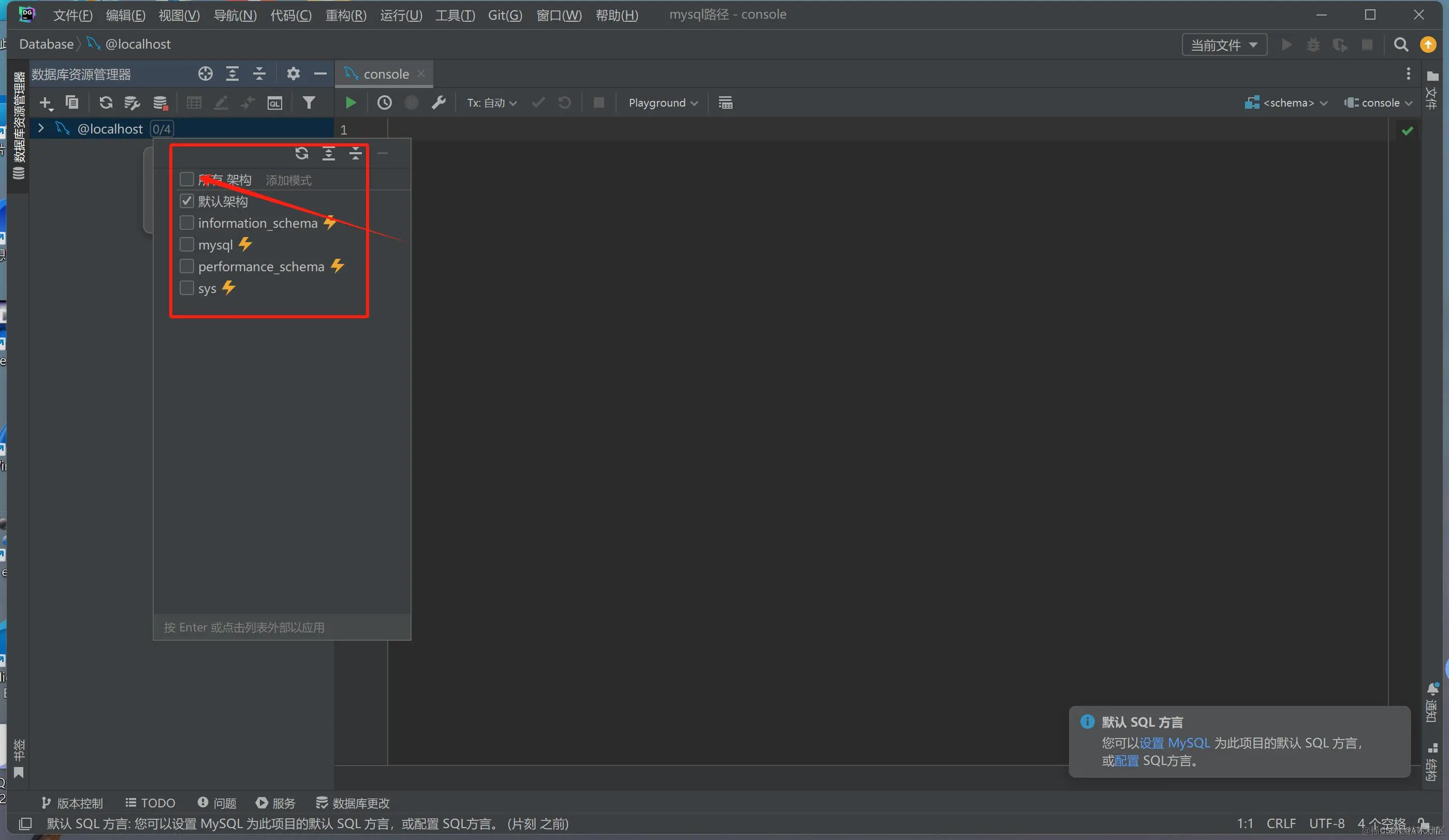1449x840 pixels.
Task: Click the 设置 MySQL link in the notification
Action: click(x=1174, y=743)
